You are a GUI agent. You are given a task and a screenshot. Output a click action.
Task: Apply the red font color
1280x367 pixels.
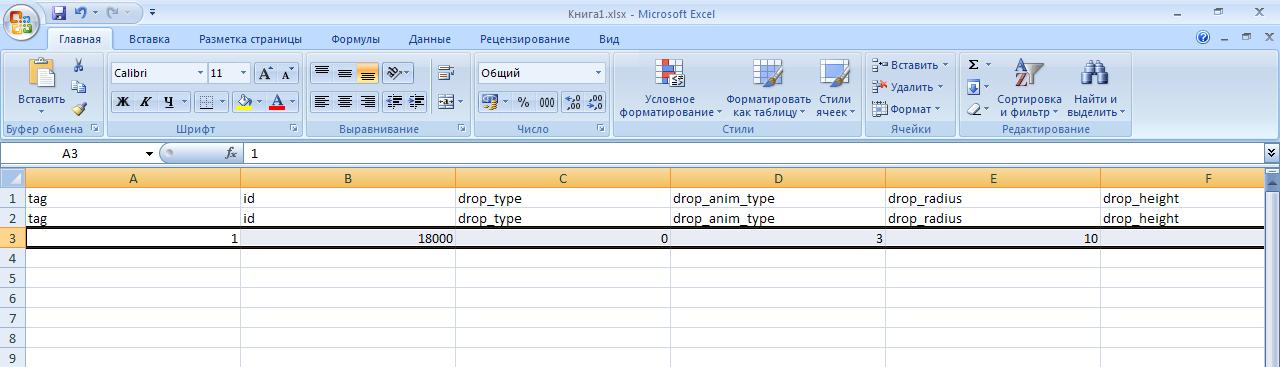277,102
